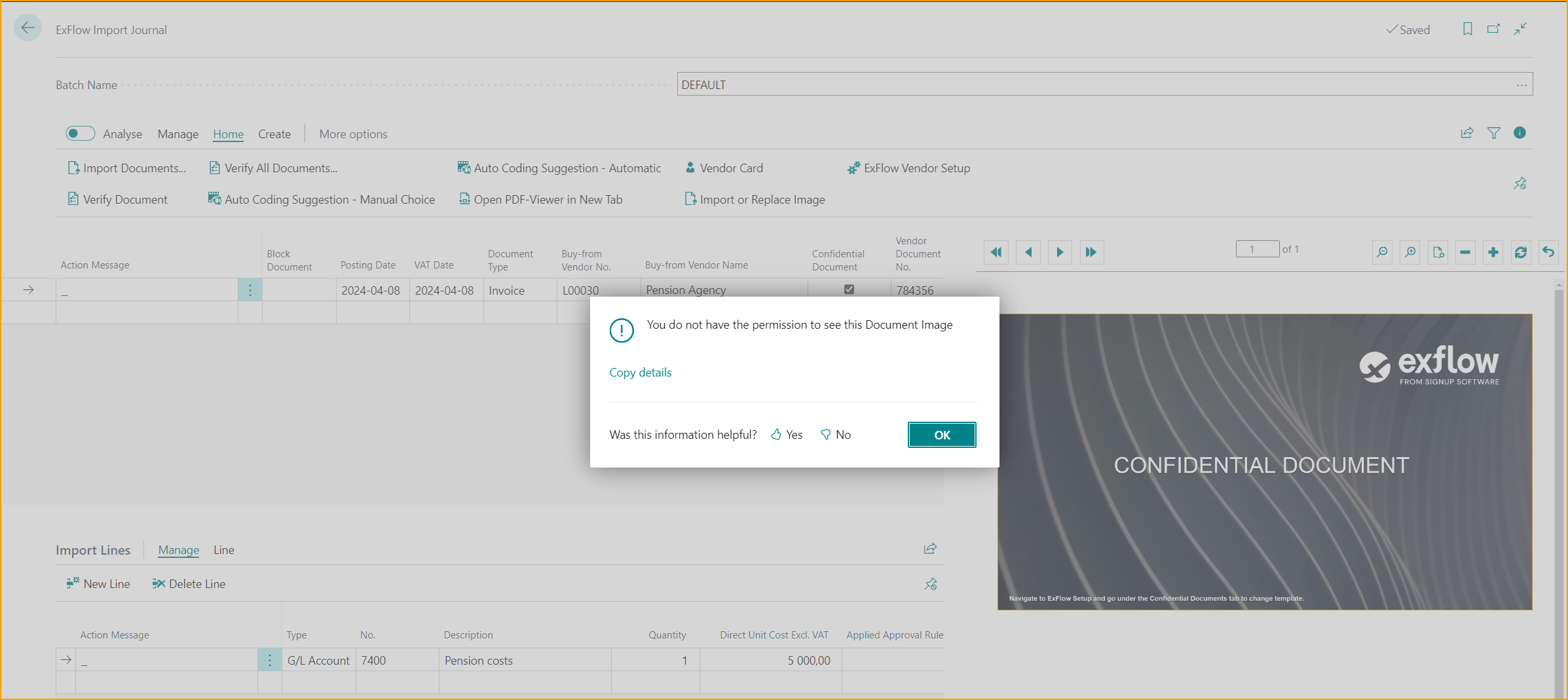Click the collapse page icon
This screenshot has width=1568, height=700.
coord(1520,29)
